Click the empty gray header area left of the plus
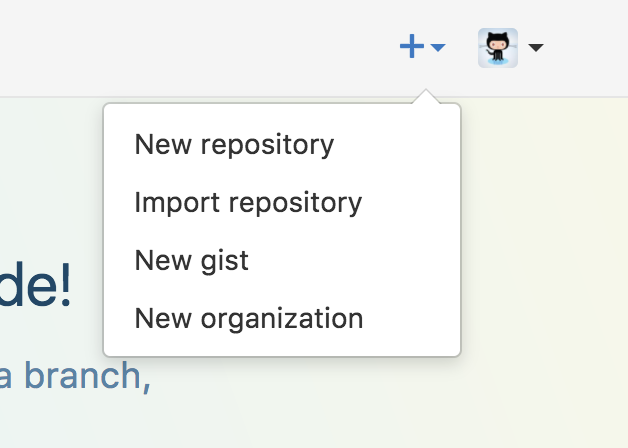 (x=192, y=48)
